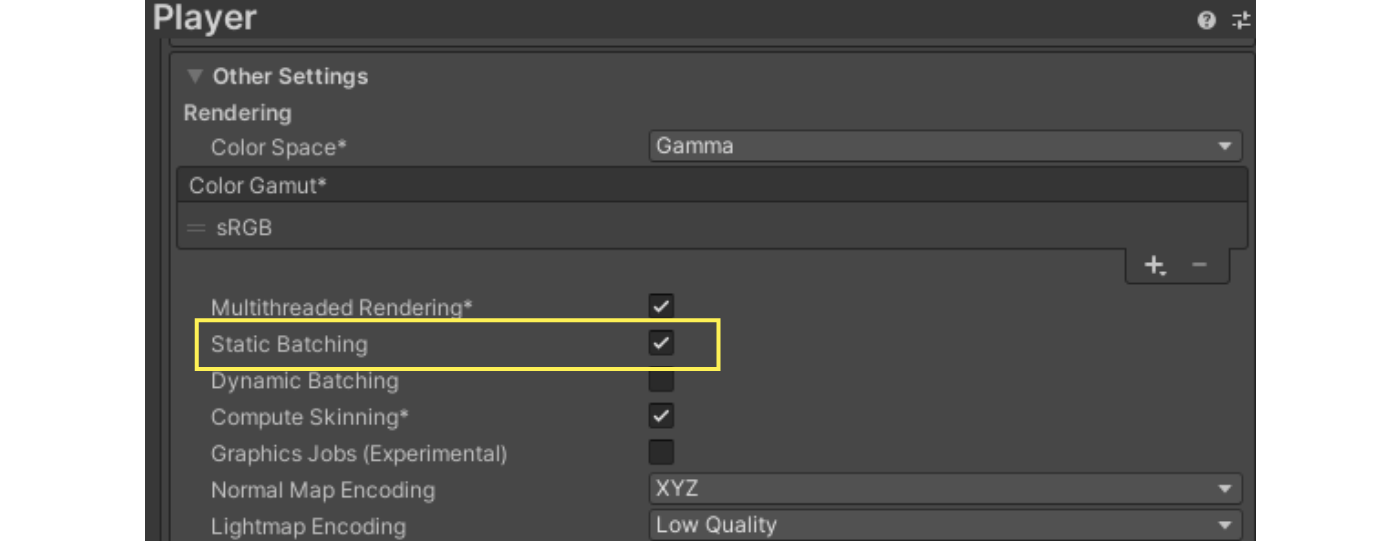Enable Graphics Jobs (Experimental) checkbox
The width and height of the screenshot is (1400, 541).
pyautogui.click(x=661, y=452)
